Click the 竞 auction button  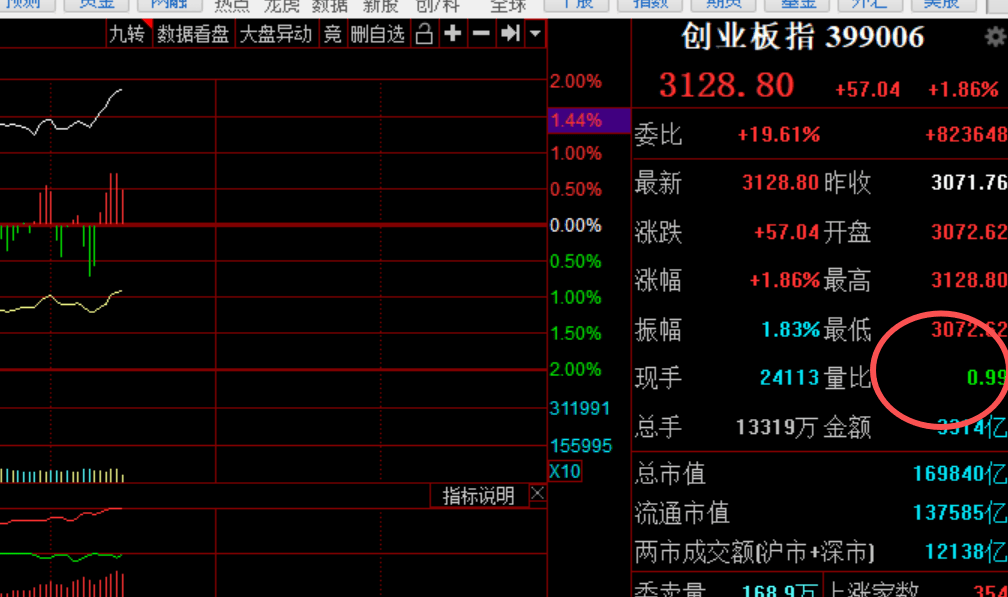332,34
